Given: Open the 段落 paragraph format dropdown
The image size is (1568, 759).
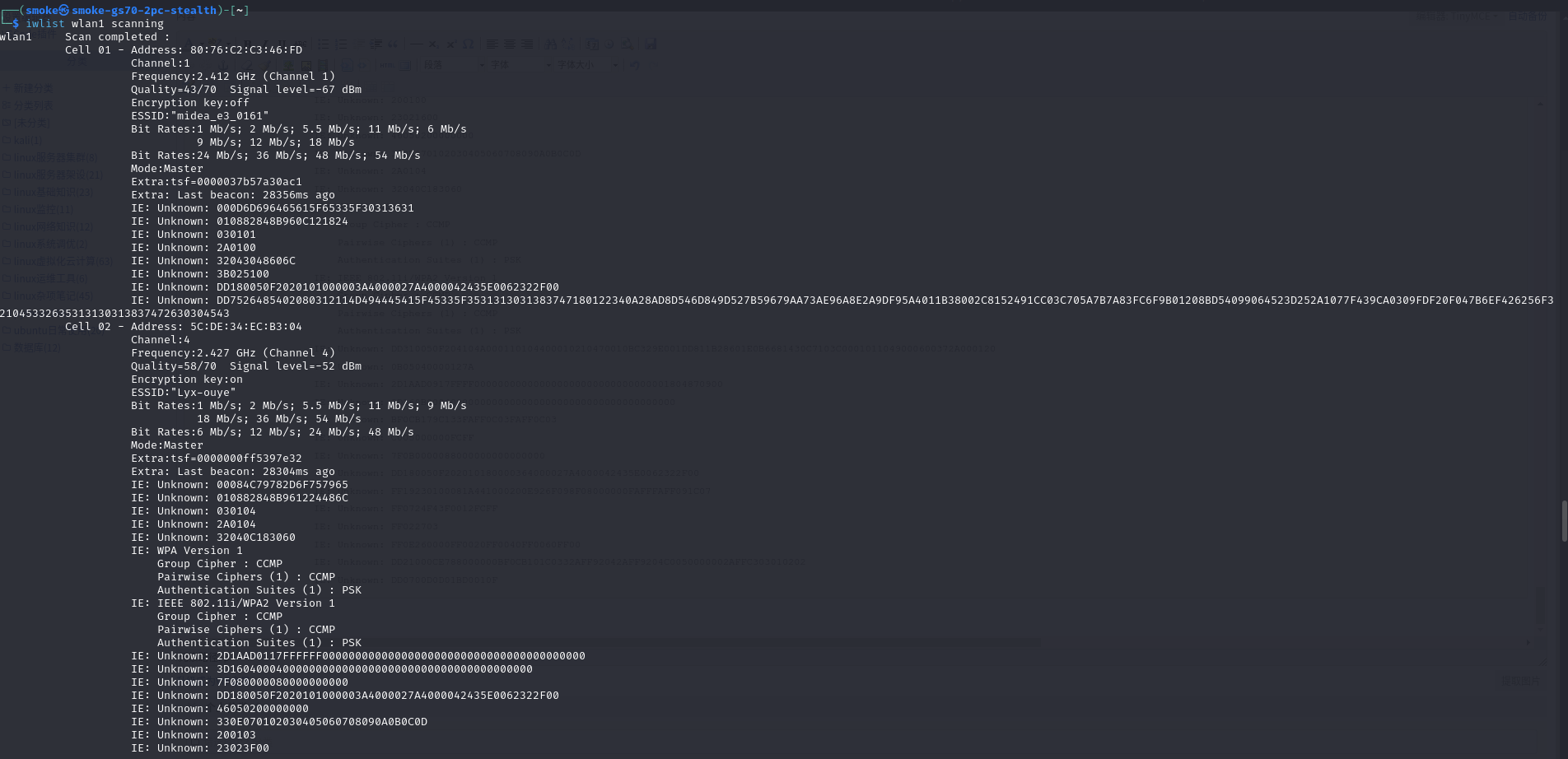Looking at the screenshot, I should click(x=453, y=65).
